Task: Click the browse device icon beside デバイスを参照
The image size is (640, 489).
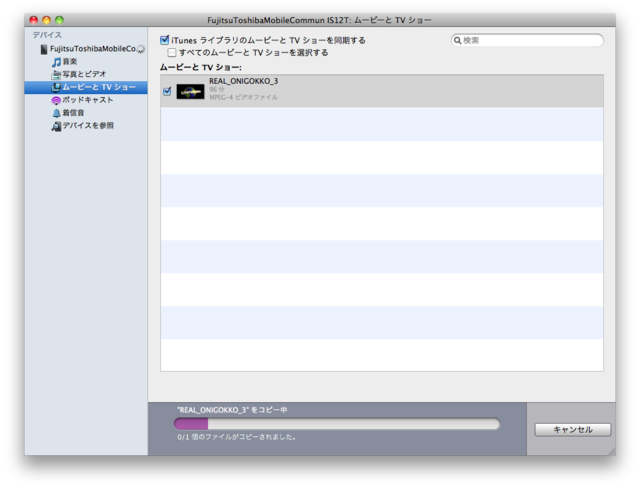Action: (x=56, y=126)
